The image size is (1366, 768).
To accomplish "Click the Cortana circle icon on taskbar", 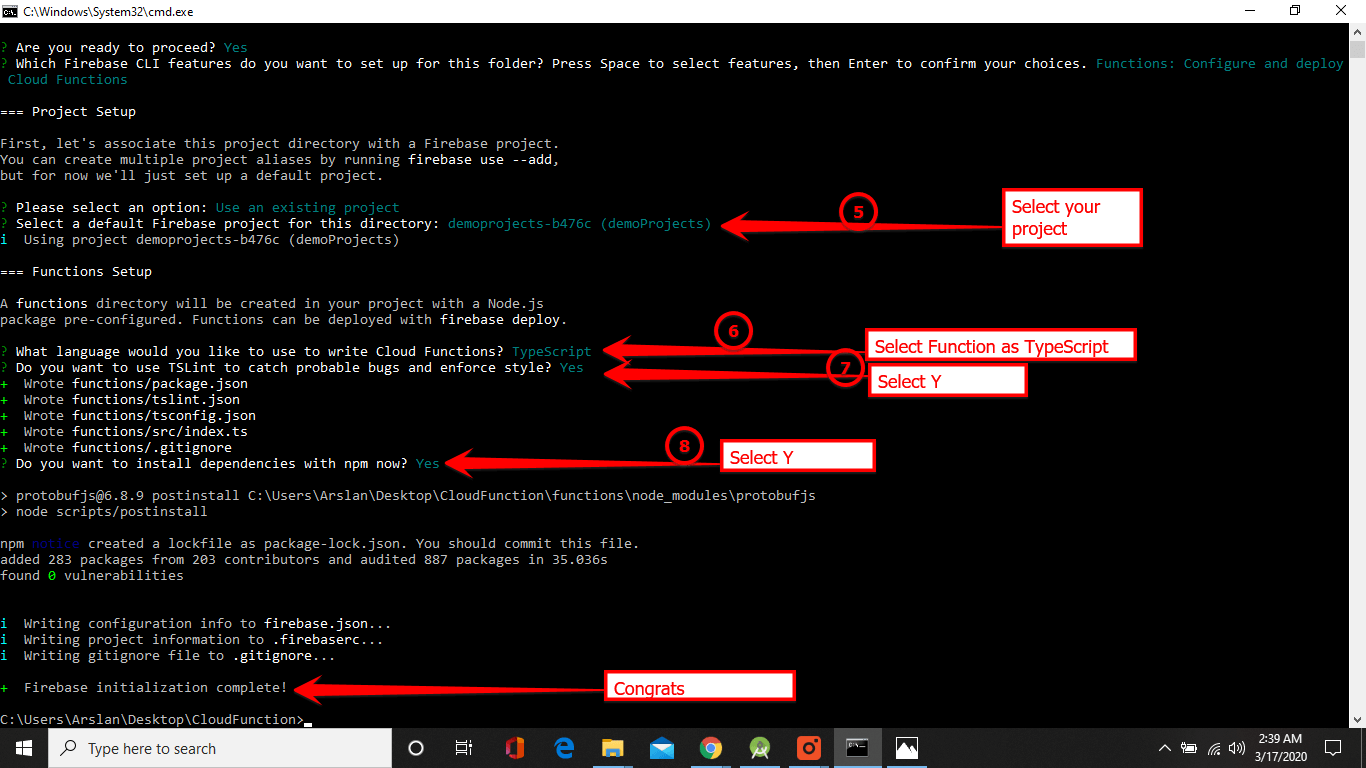I will click(x=416, y=748).
